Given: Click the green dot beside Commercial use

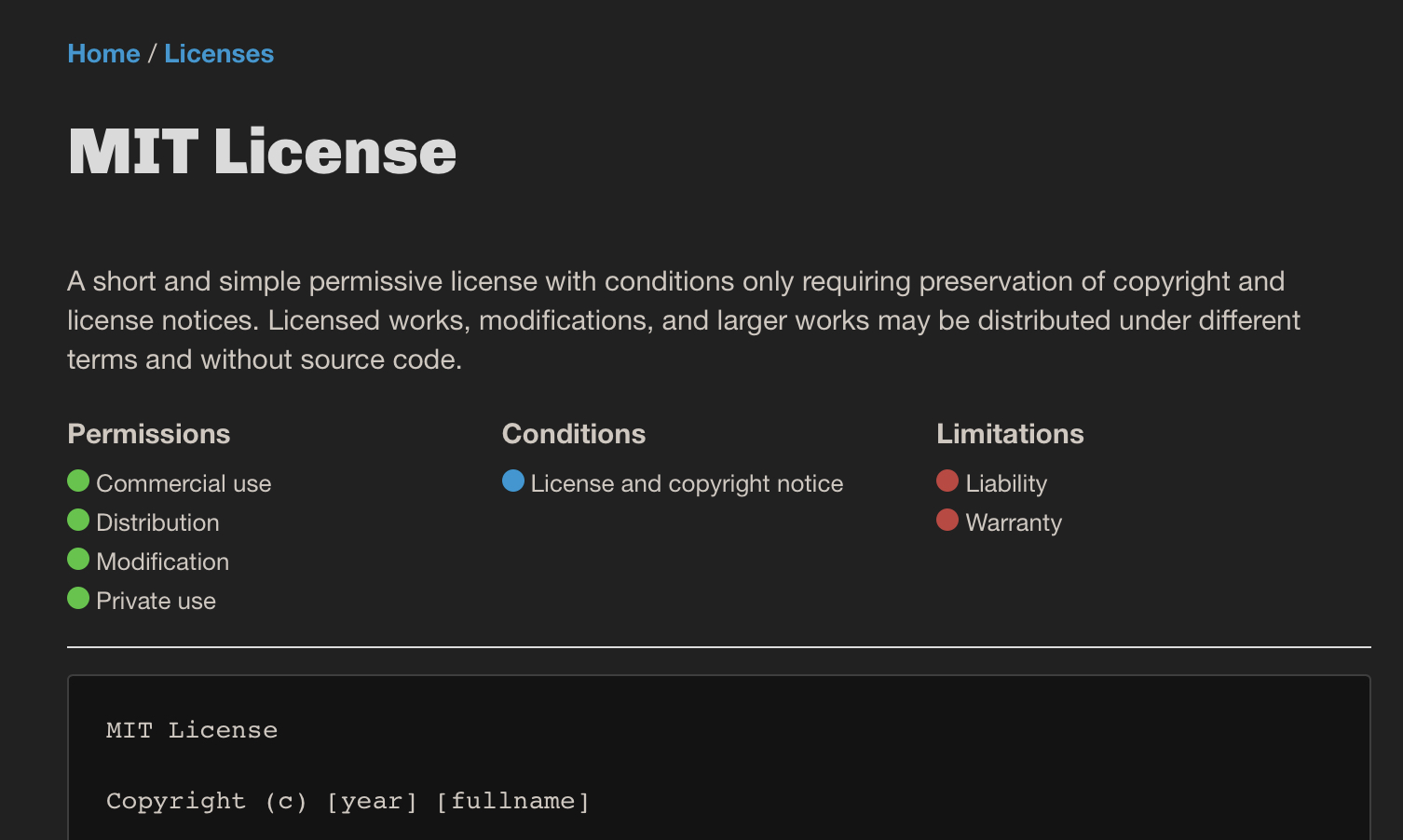Looking at the screenshot, I should click(78, 481).
